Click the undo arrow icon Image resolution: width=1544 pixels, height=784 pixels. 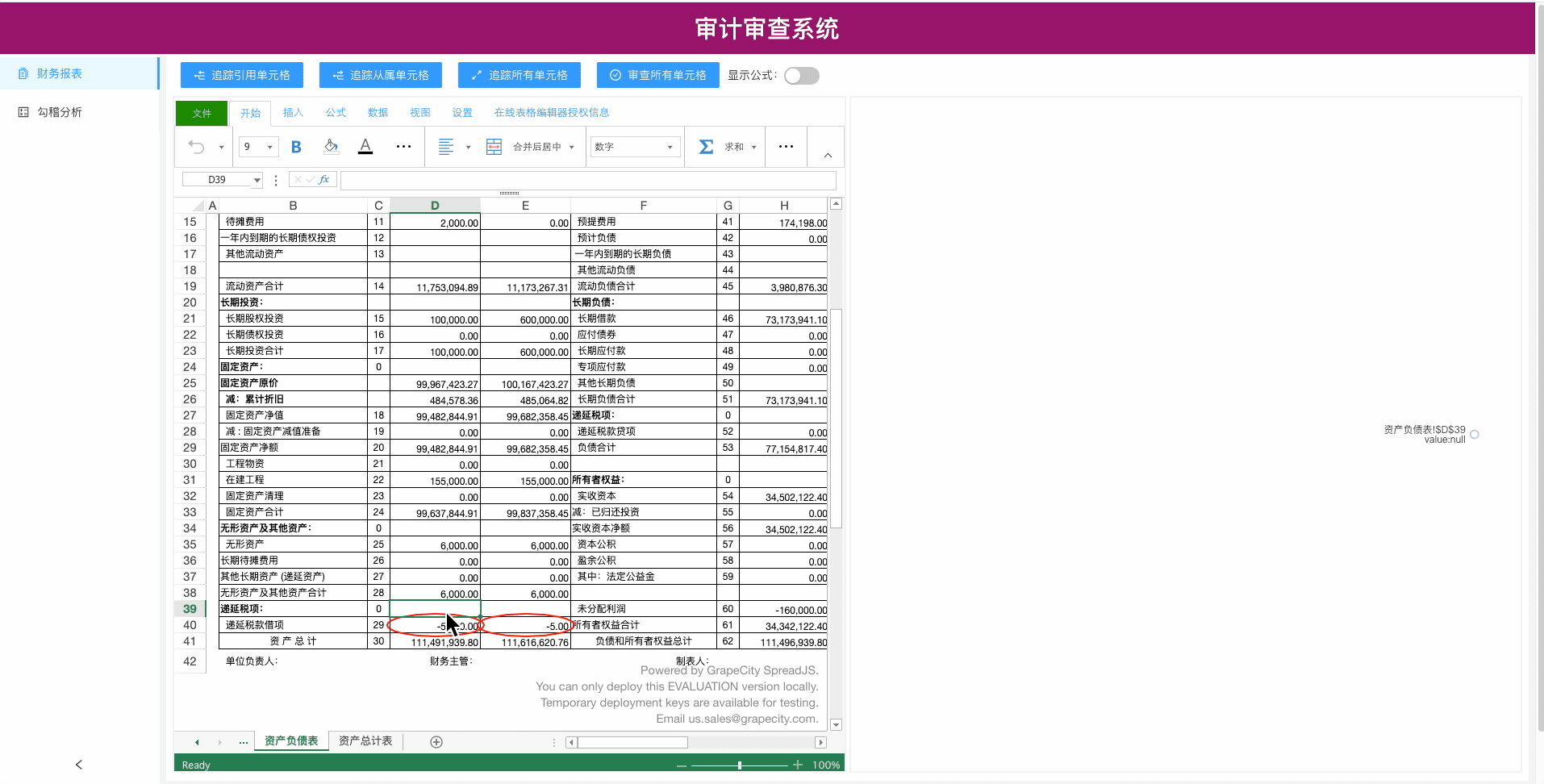(196, 147)
